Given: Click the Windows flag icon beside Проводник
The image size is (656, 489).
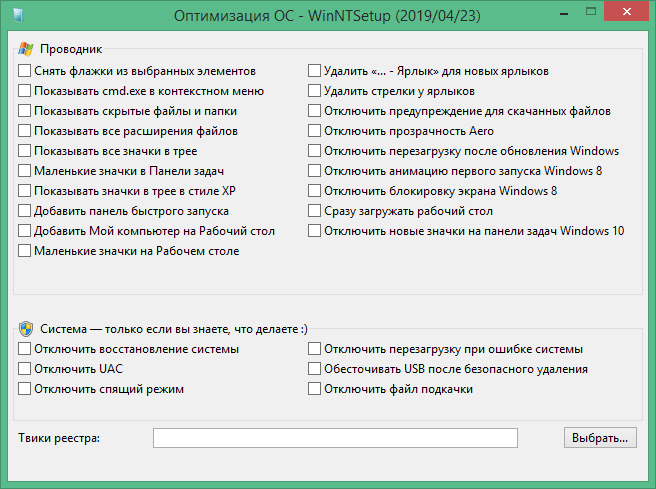Looking at the screenshot, I should (x=26, y=49).
